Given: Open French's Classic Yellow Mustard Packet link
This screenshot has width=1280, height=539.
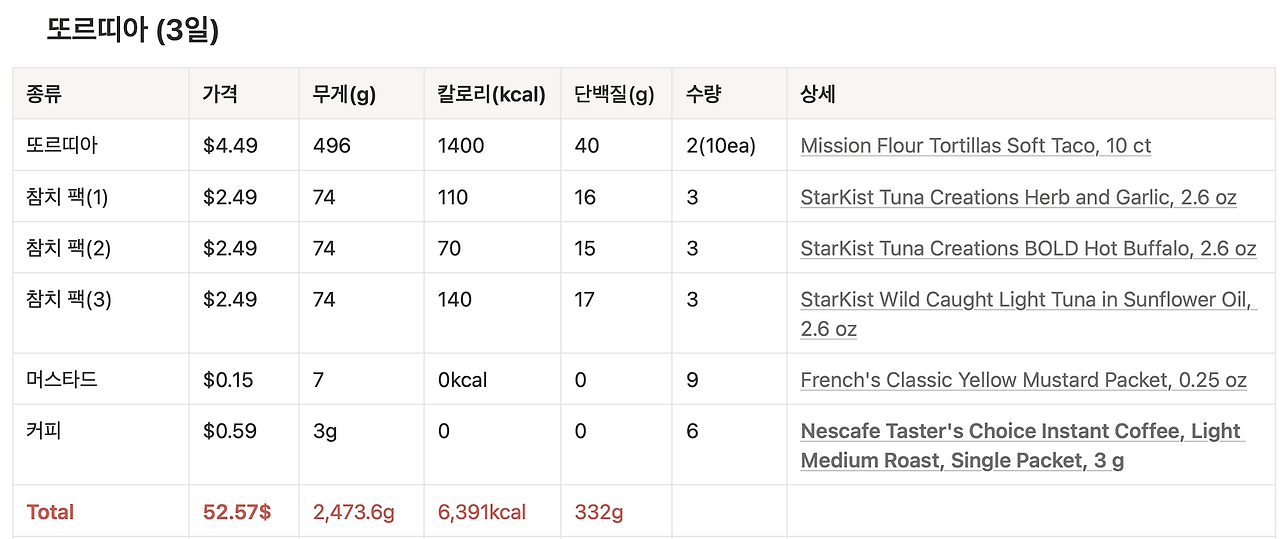Looking at the screenshot, I should [x=1023, y=380].
